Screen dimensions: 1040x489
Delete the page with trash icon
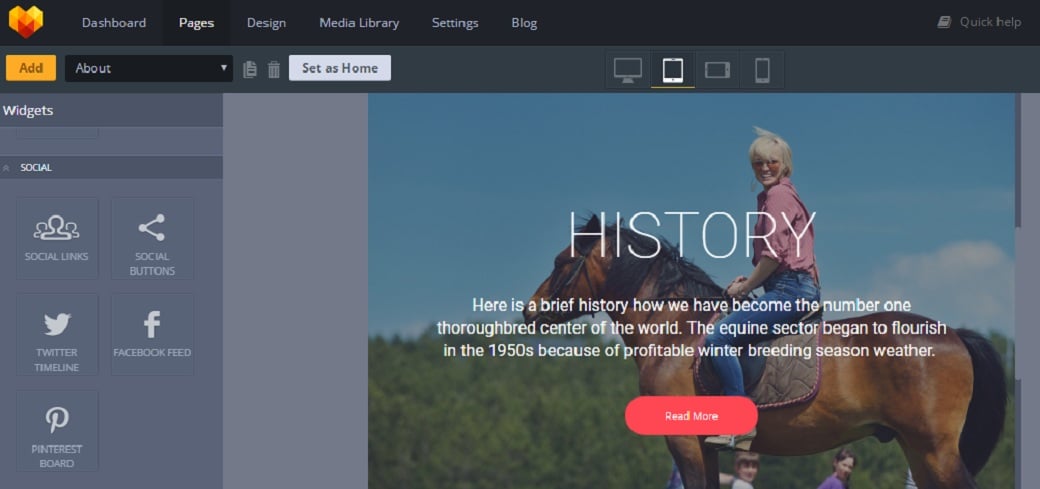(274, 69)
